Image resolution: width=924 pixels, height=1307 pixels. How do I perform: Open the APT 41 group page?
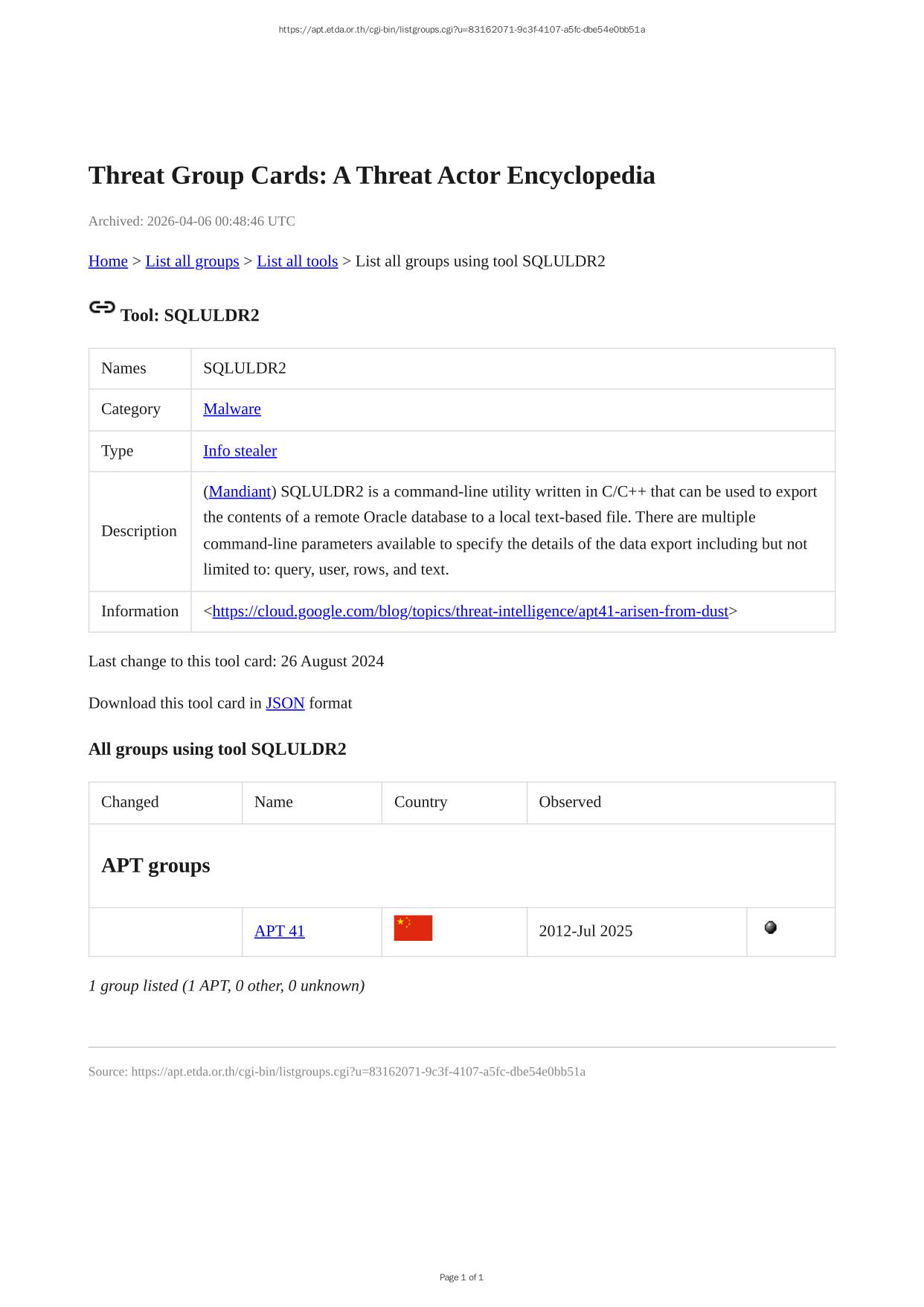pyautogui.click(x=279, y=931)
